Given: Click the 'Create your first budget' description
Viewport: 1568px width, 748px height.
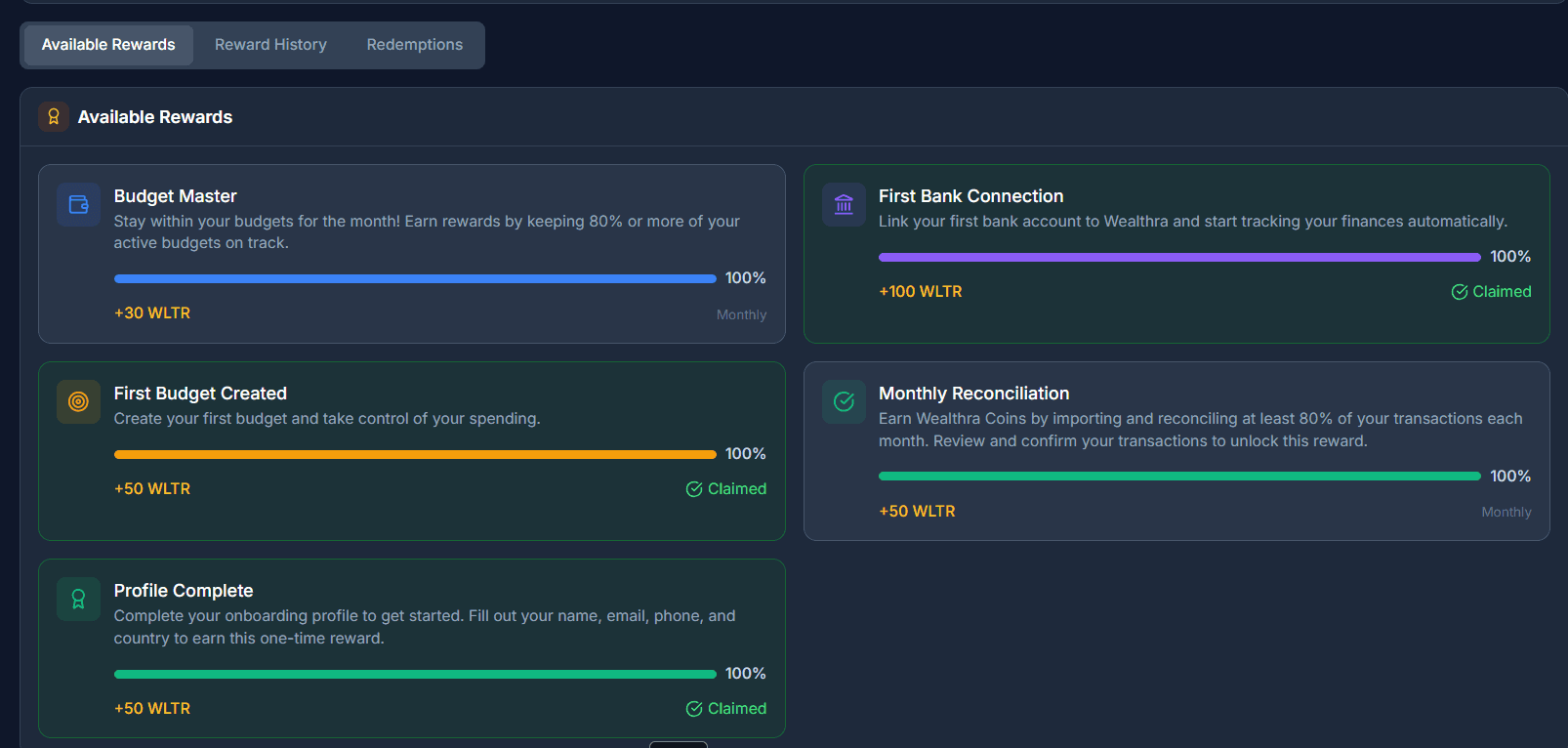Looking at the screenshot, I should [327, 419].
